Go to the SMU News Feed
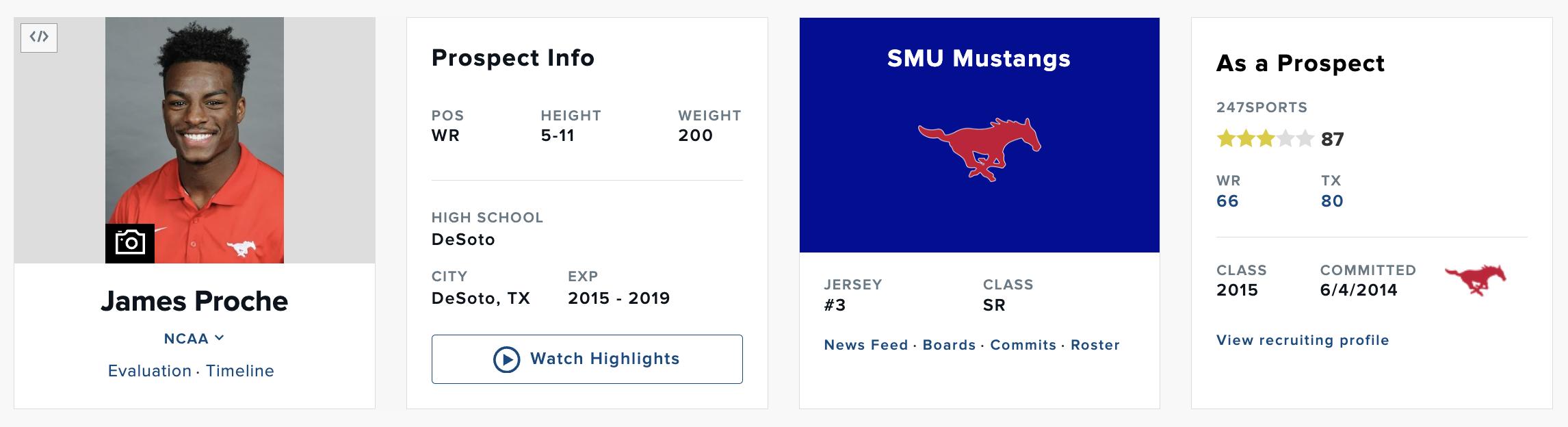The height and width of the screenshot is (427, 1568). click(x=866, y=345)
